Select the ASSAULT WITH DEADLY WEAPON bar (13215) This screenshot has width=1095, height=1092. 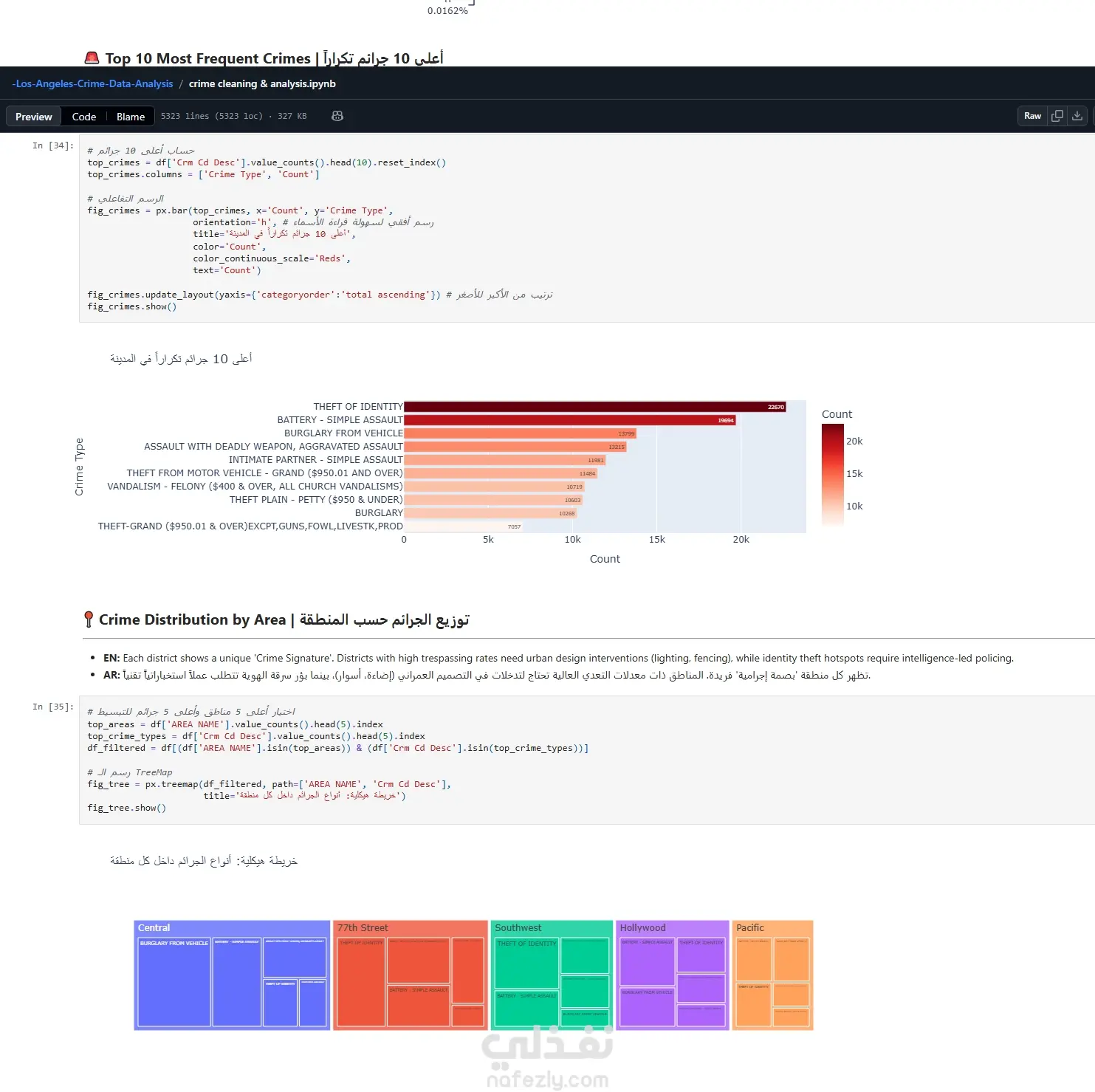(515, 447)
